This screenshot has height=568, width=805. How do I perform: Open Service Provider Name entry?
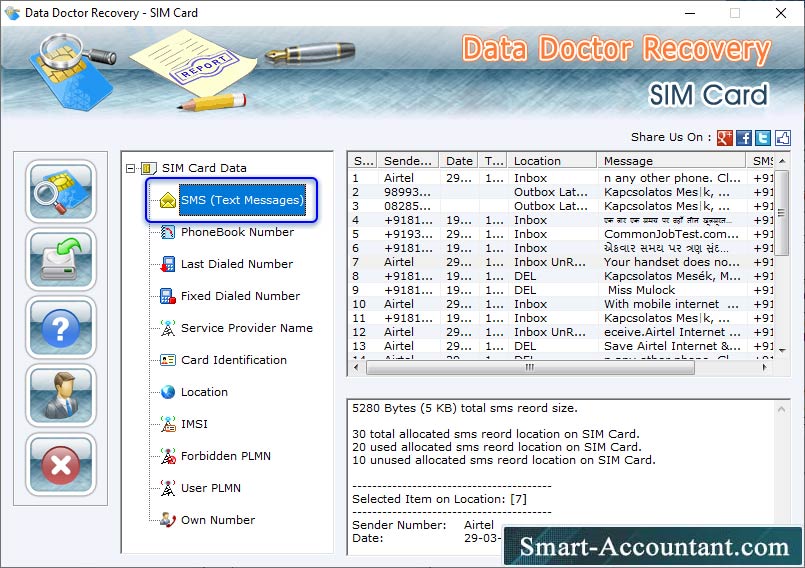pos(246,328)
